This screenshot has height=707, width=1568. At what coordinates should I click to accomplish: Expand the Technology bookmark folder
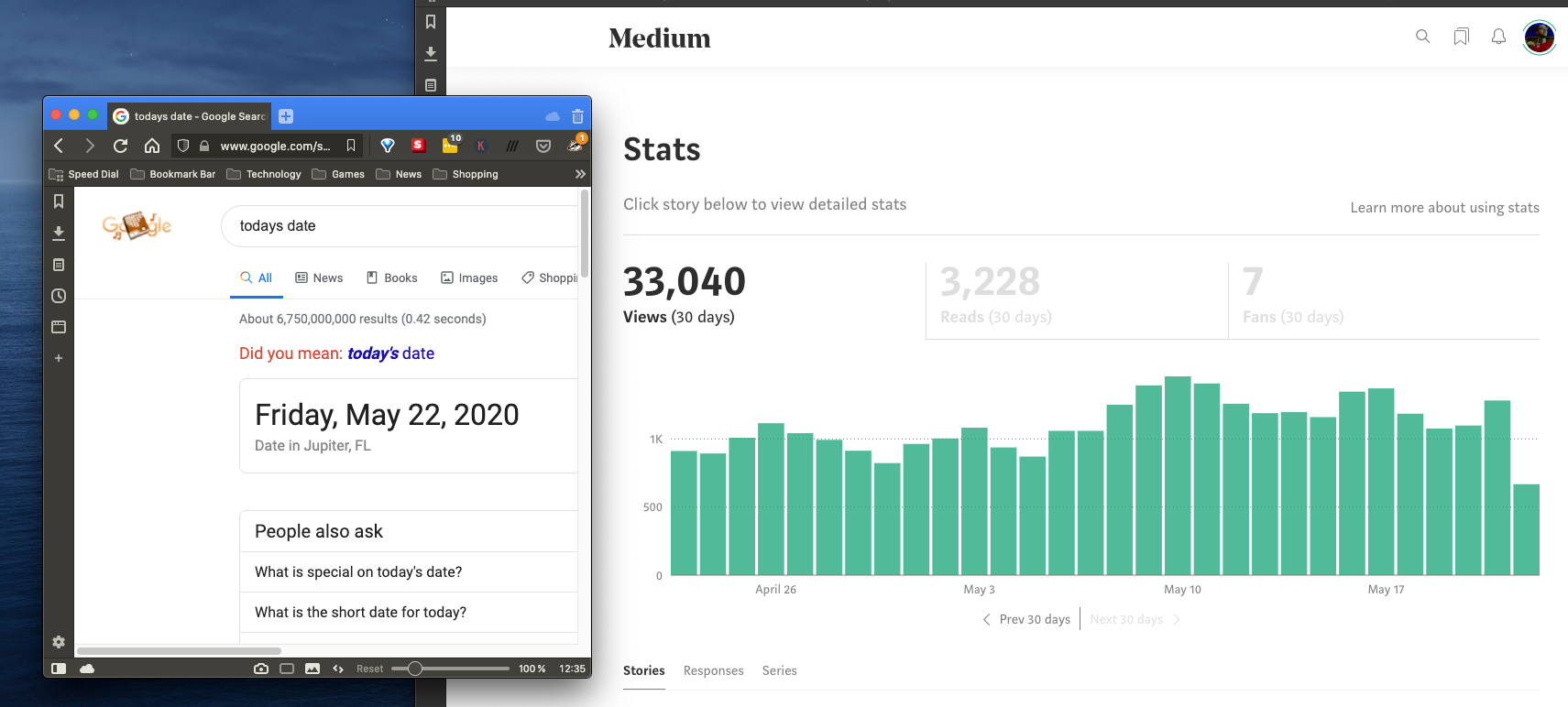(x=264, y=174)
